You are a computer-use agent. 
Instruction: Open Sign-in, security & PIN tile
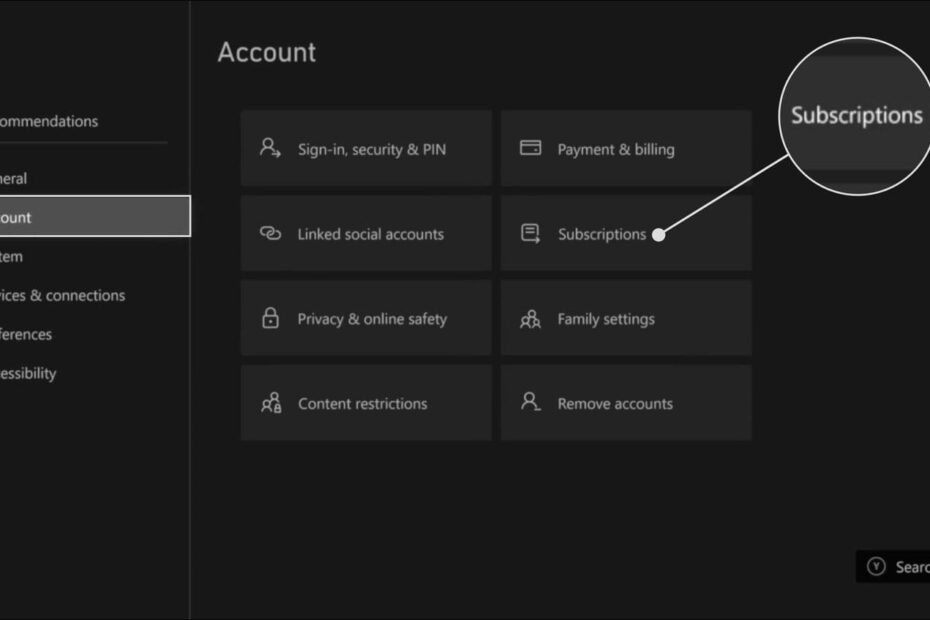coord(366,148)
